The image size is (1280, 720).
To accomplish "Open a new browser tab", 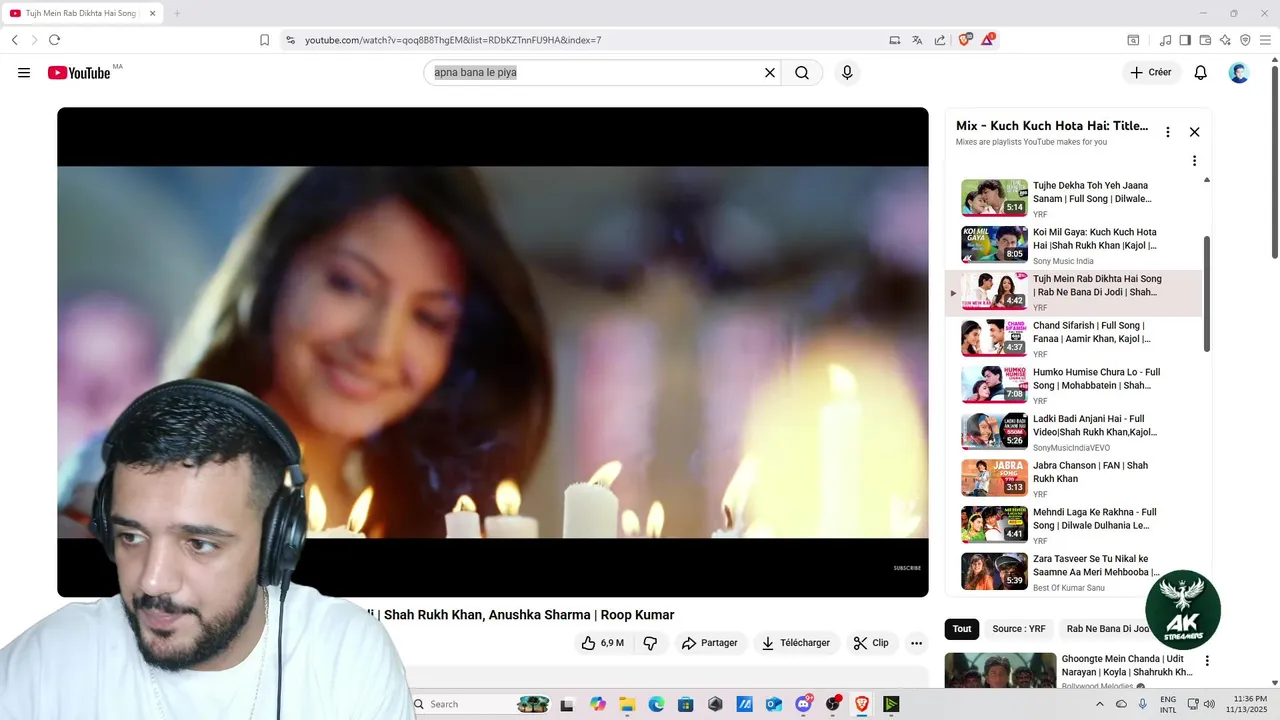I will 177,13.
